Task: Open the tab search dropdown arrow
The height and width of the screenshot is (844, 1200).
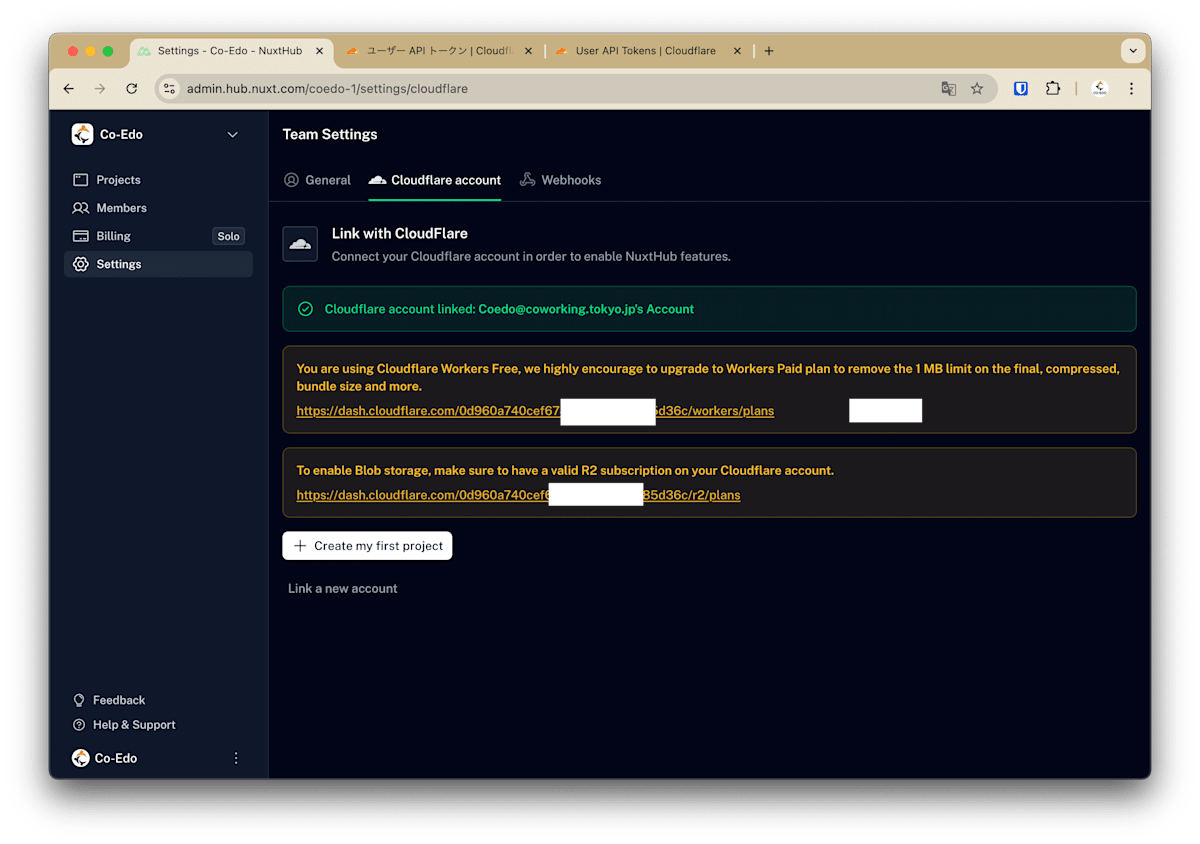Action: (1133, 51)
